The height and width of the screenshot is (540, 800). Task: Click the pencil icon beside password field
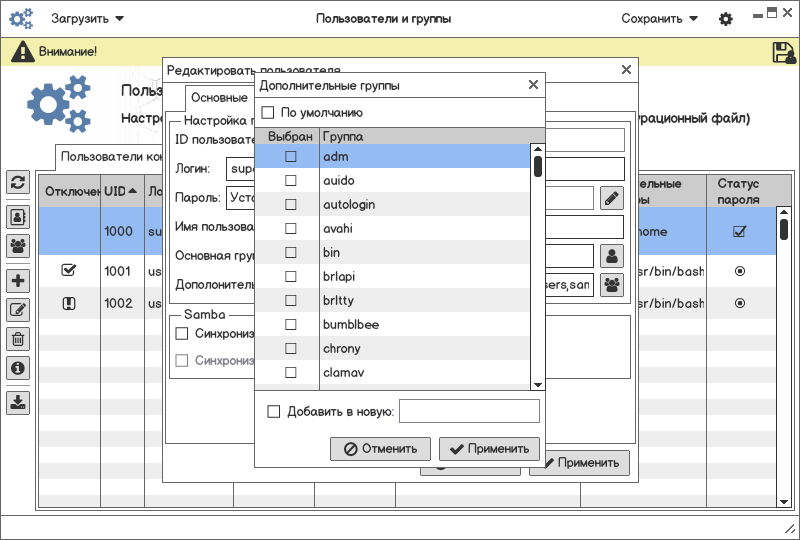coord(611,198)
